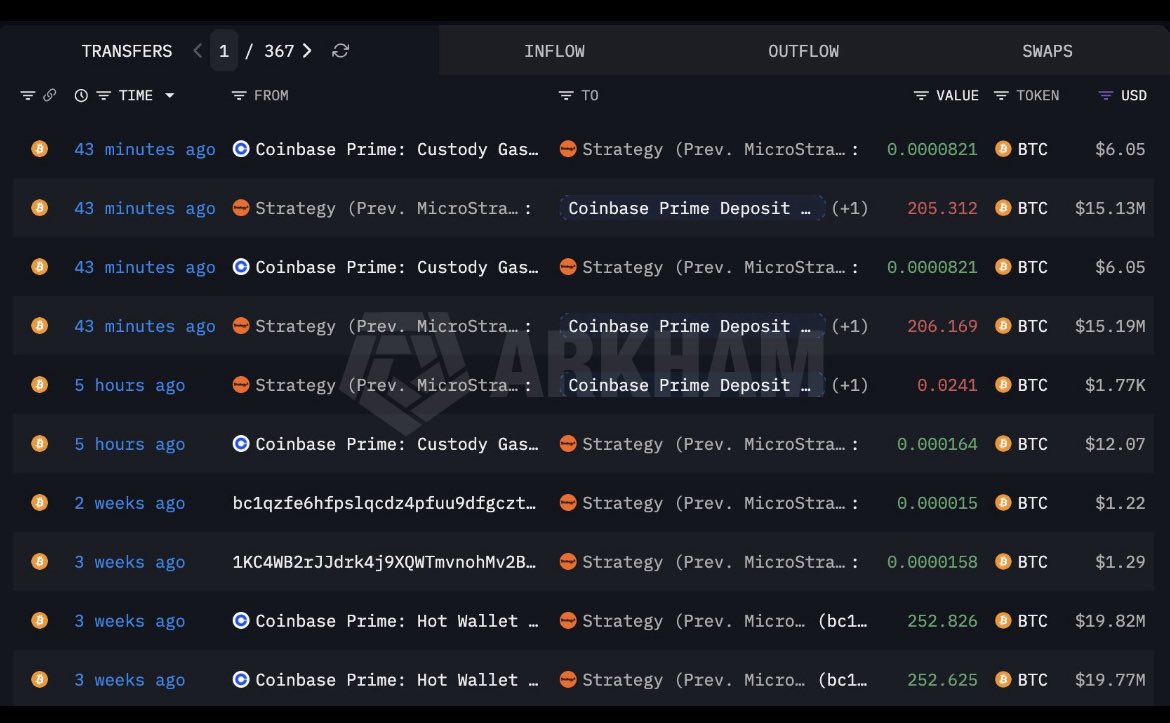Screen dimensions: 1170x723
Task: Filter by the USD column
Action: coord(1106,96)
